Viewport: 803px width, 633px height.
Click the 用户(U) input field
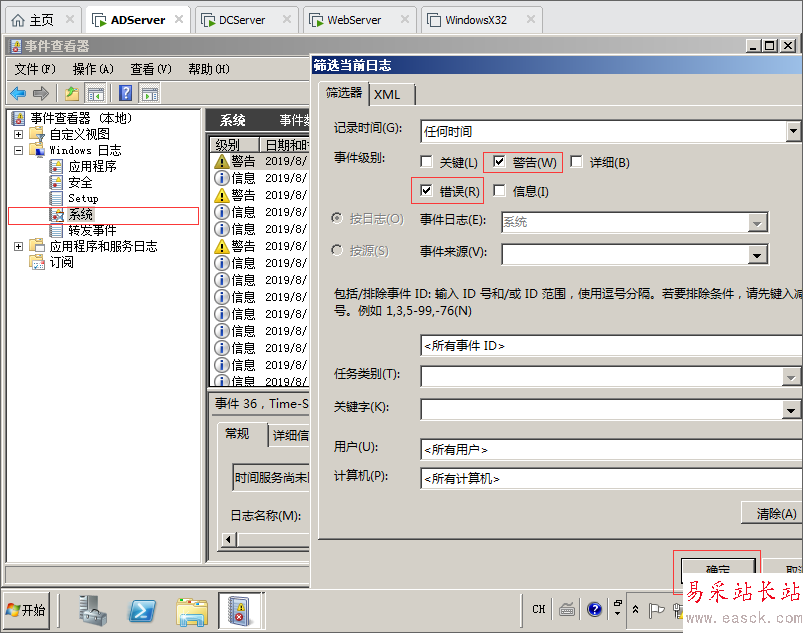(611, 450)
